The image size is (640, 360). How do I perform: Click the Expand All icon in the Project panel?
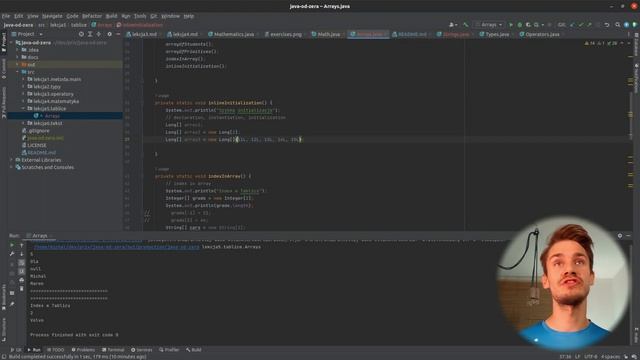click(90, 34)
